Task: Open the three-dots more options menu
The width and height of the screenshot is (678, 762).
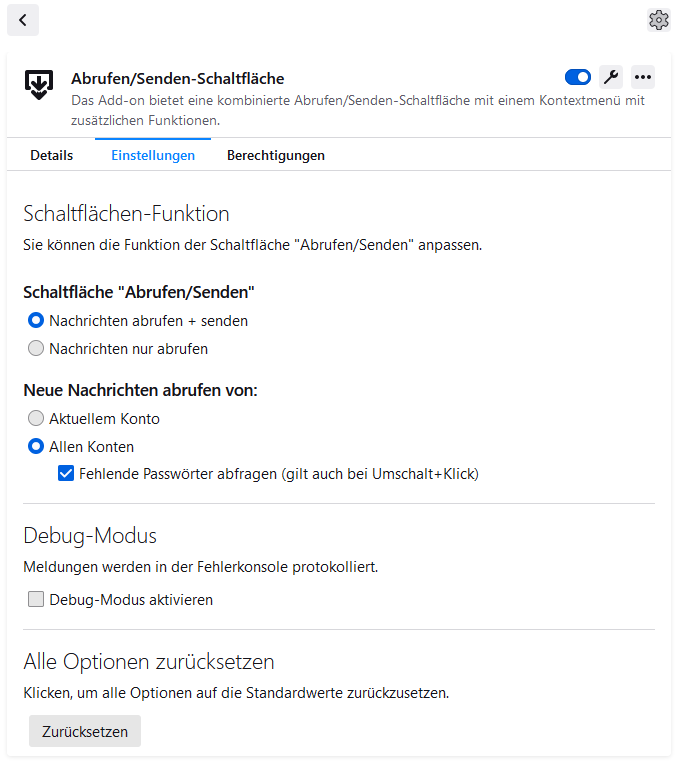Action: coord(643,77)
